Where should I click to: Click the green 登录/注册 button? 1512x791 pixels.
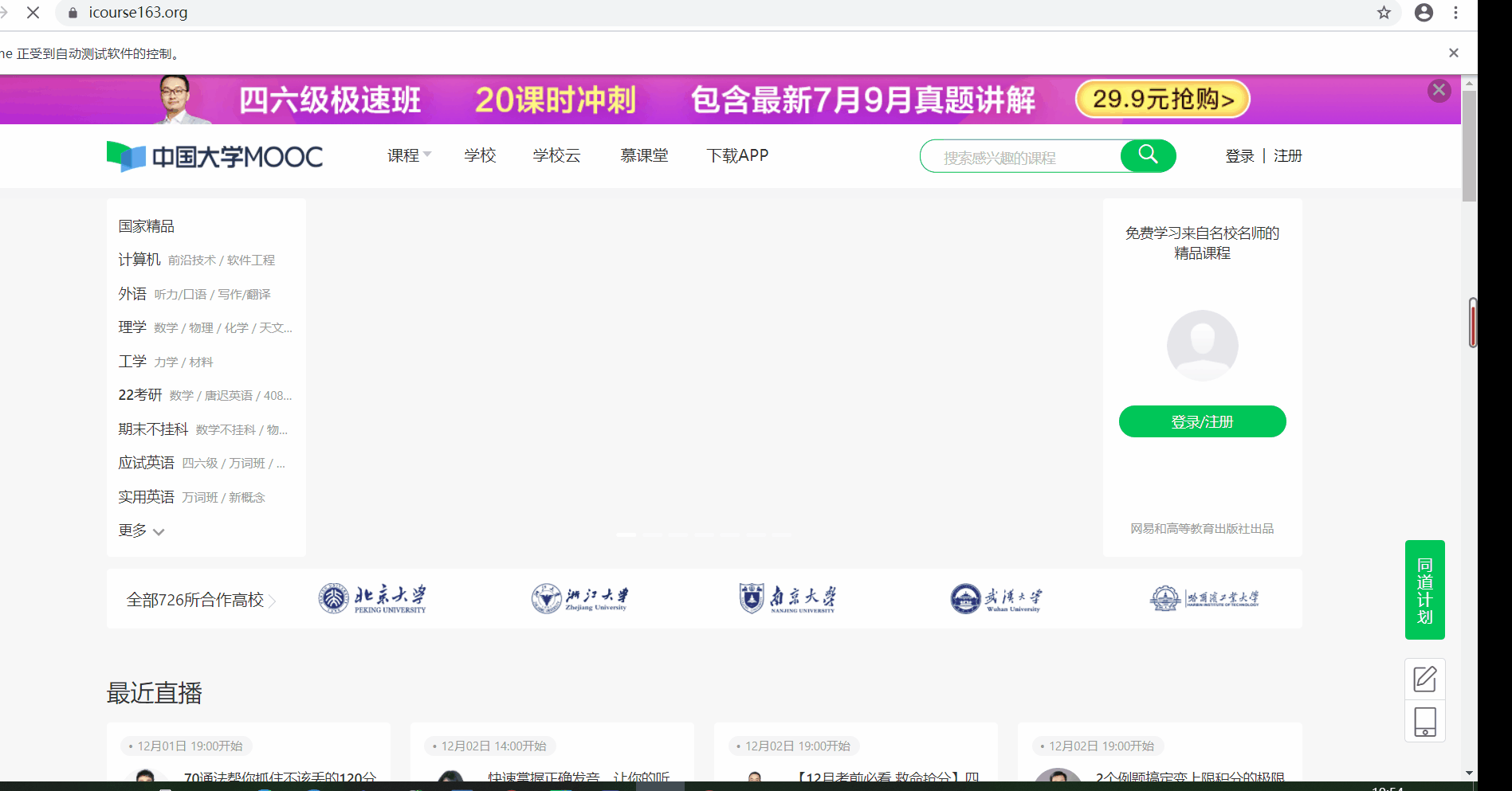tap(1202, 421)
